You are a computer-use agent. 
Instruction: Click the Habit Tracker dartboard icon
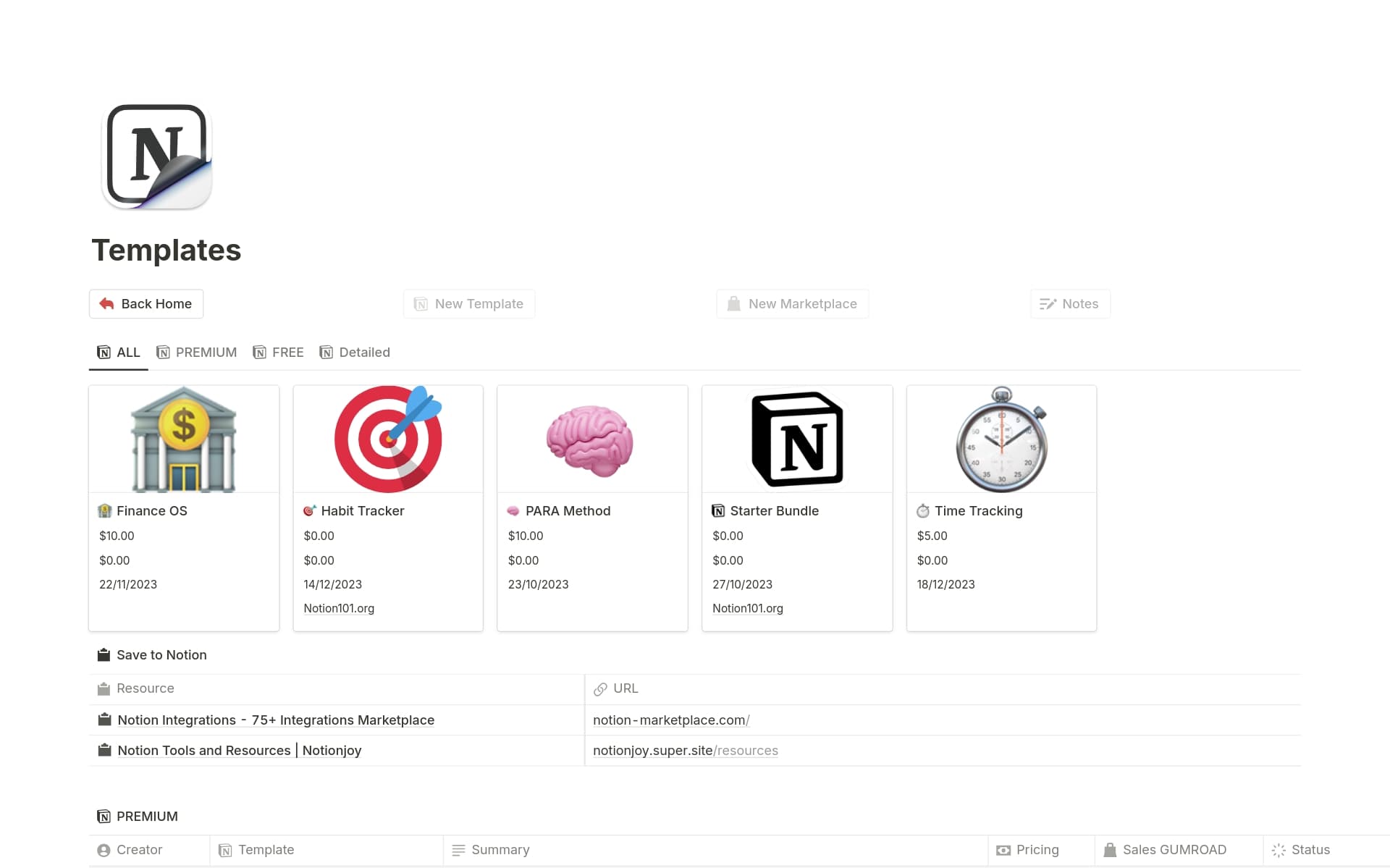point(388,439)
